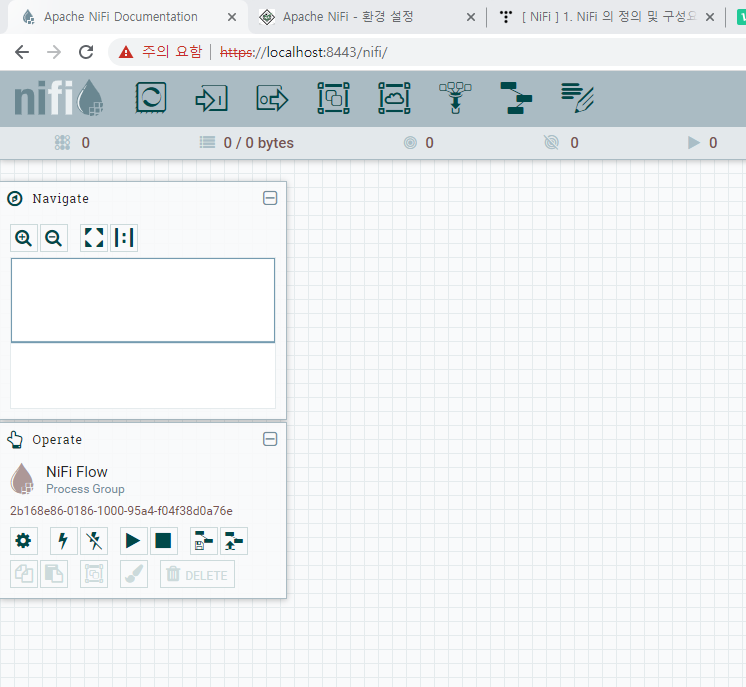The width and height of the screenshot is (746, 687).
Task: Select the Template toolbar icon
Action: point(516,98)
